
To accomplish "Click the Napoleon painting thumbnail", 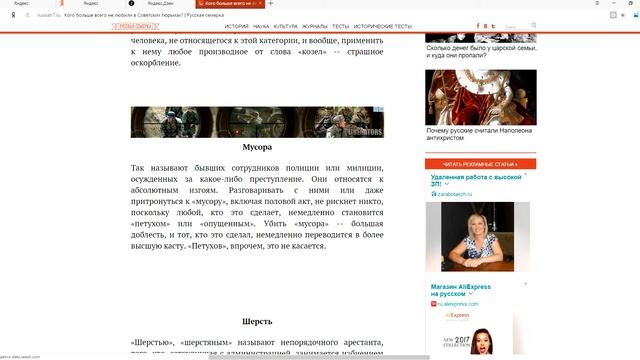I will click(481, 97).
